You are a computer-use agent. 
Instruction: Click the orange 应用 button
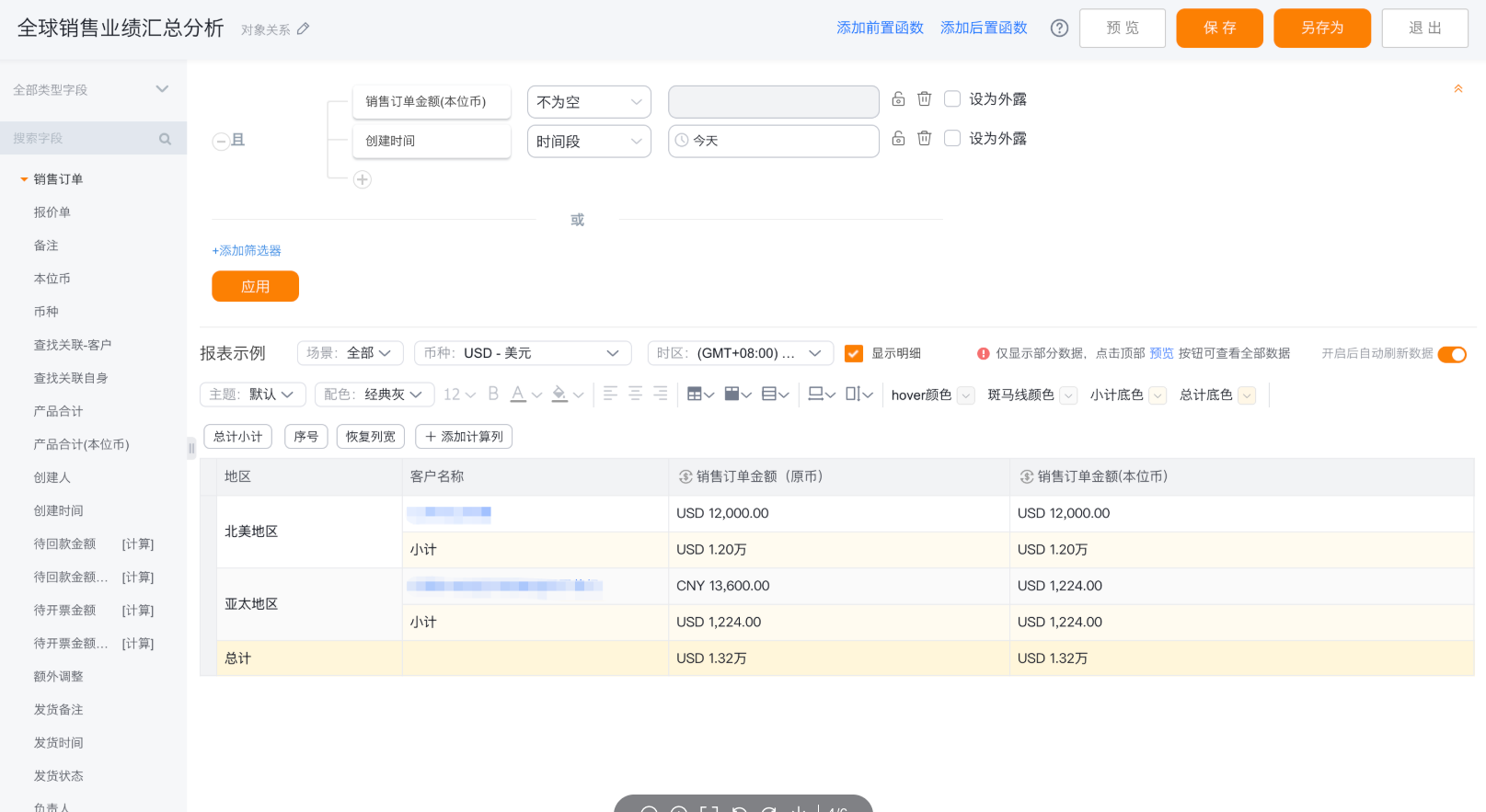pyautogui.click(x=255, y=286)
